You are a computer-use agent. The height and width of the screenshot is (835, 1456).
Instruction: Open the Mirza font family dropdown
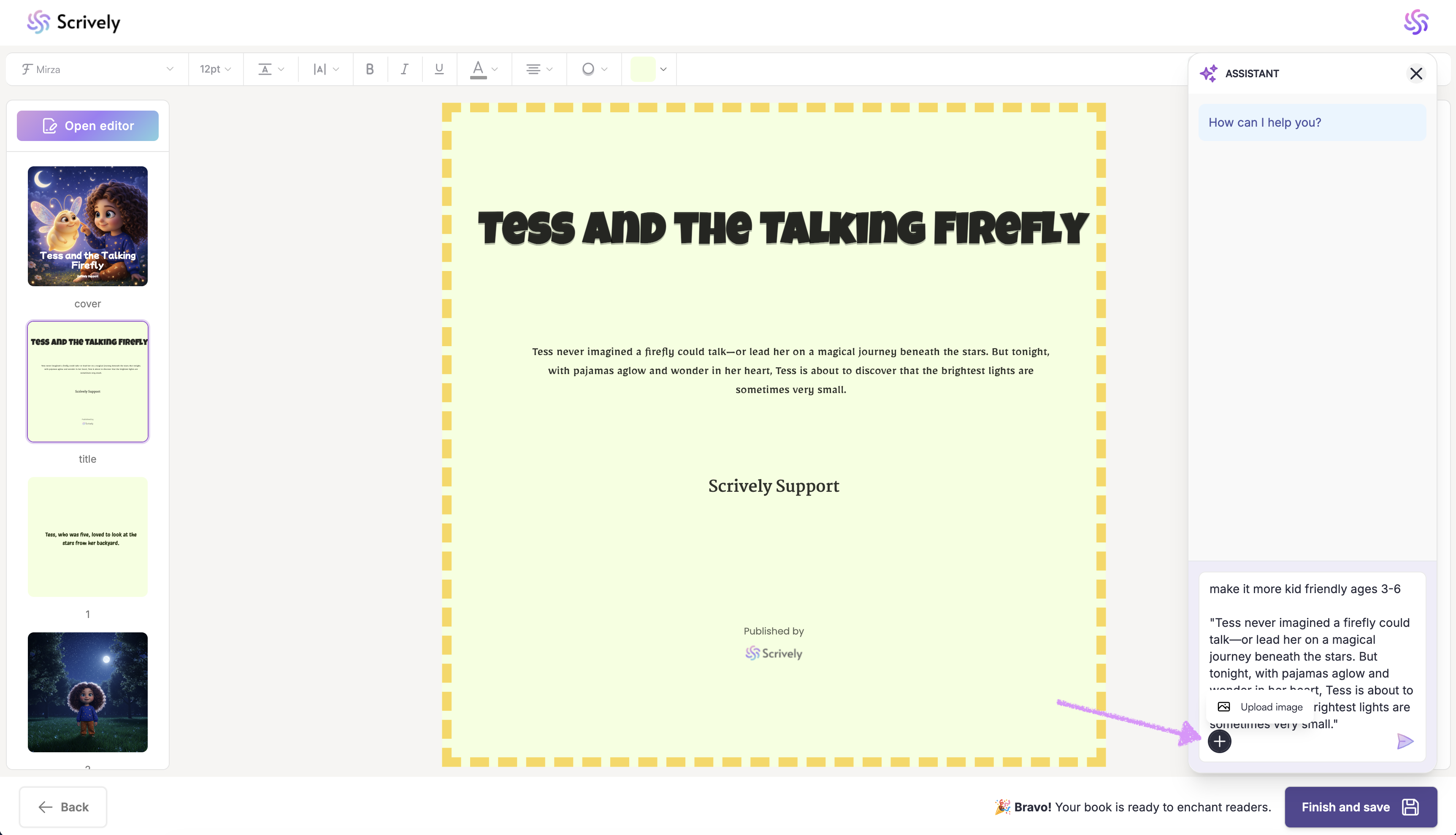tap(97, 69)
